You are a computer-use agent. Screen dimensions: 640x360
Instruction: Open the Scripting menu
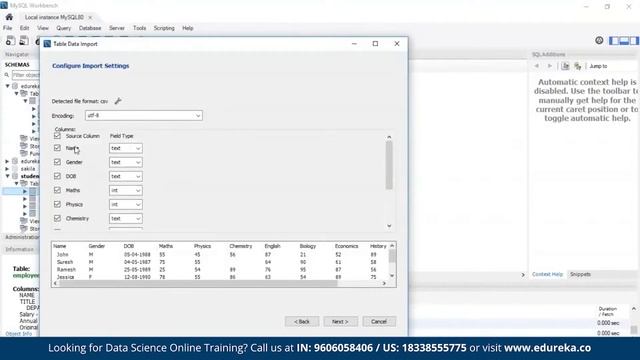point(164,28)
